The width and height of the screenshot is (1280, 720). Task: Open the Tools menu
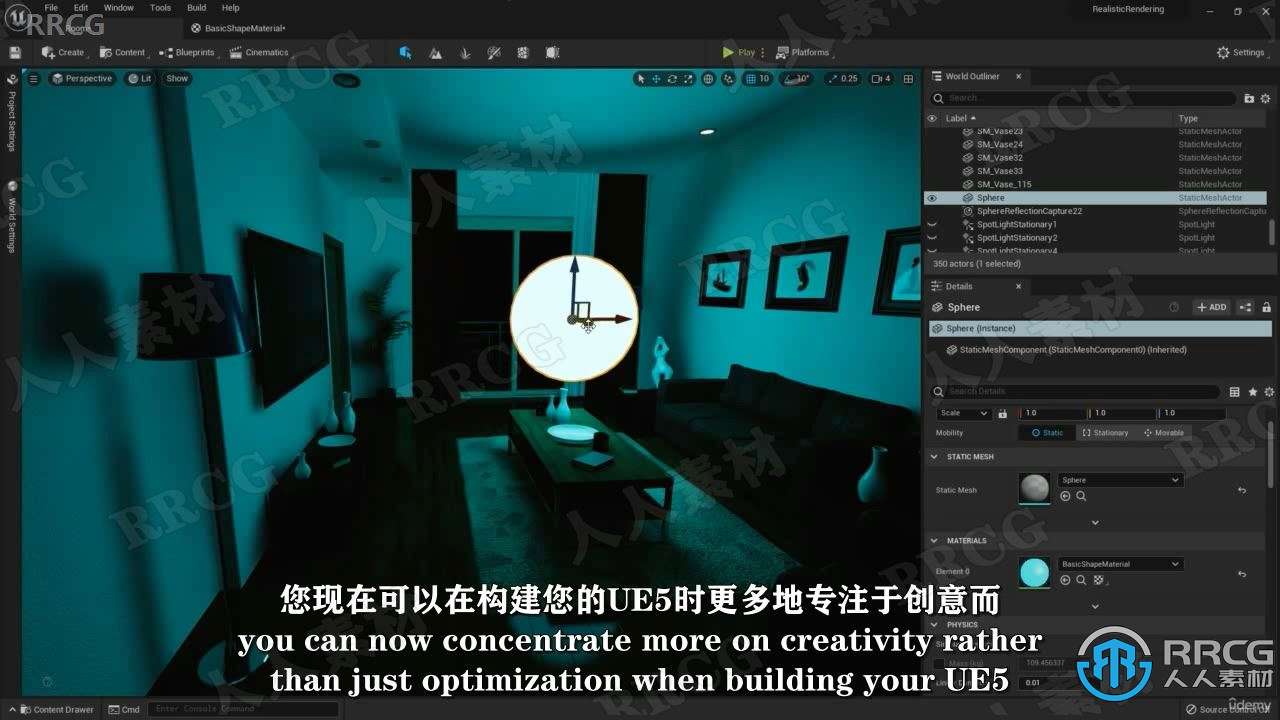[x=160, y=8]
